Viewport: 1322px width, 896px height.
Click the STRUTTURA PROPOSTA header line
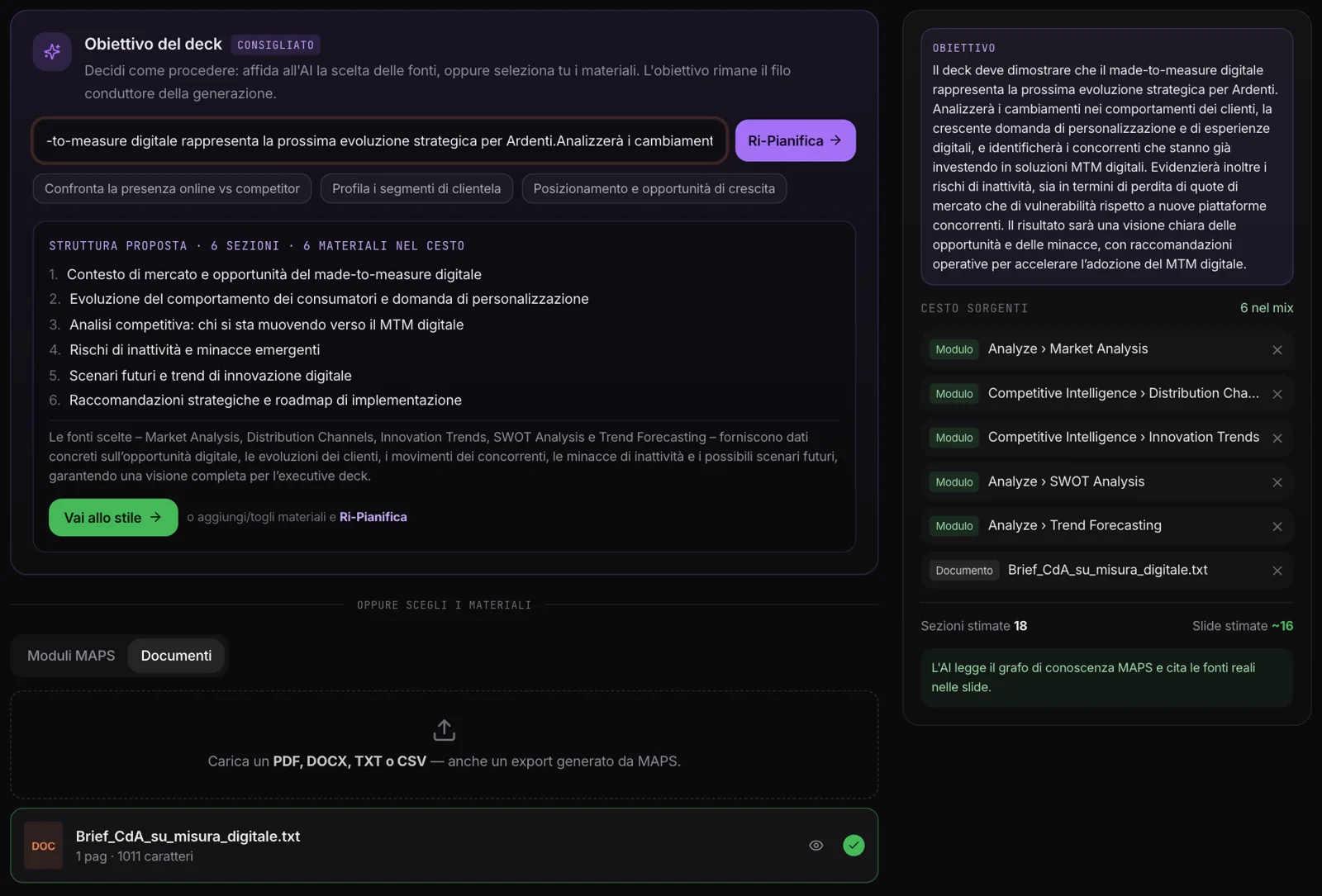[x=256, y=246]
